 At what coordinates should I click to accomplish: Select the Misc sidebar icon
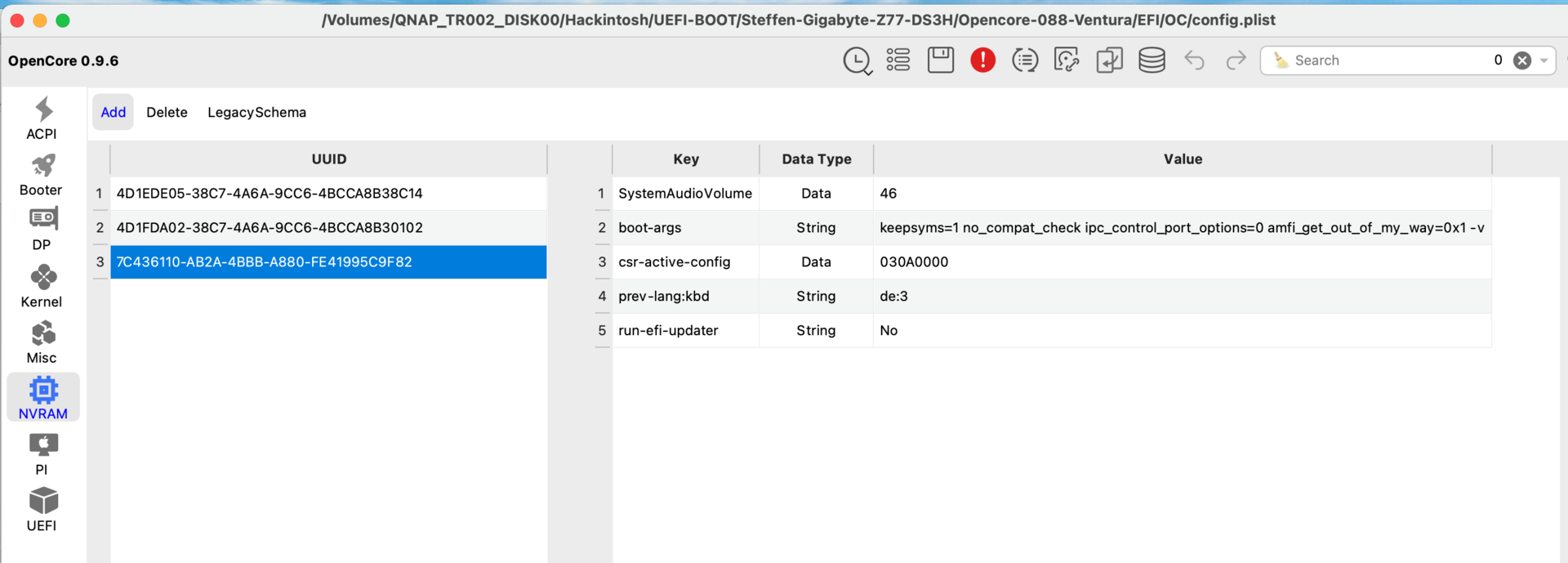pos(42,342)
